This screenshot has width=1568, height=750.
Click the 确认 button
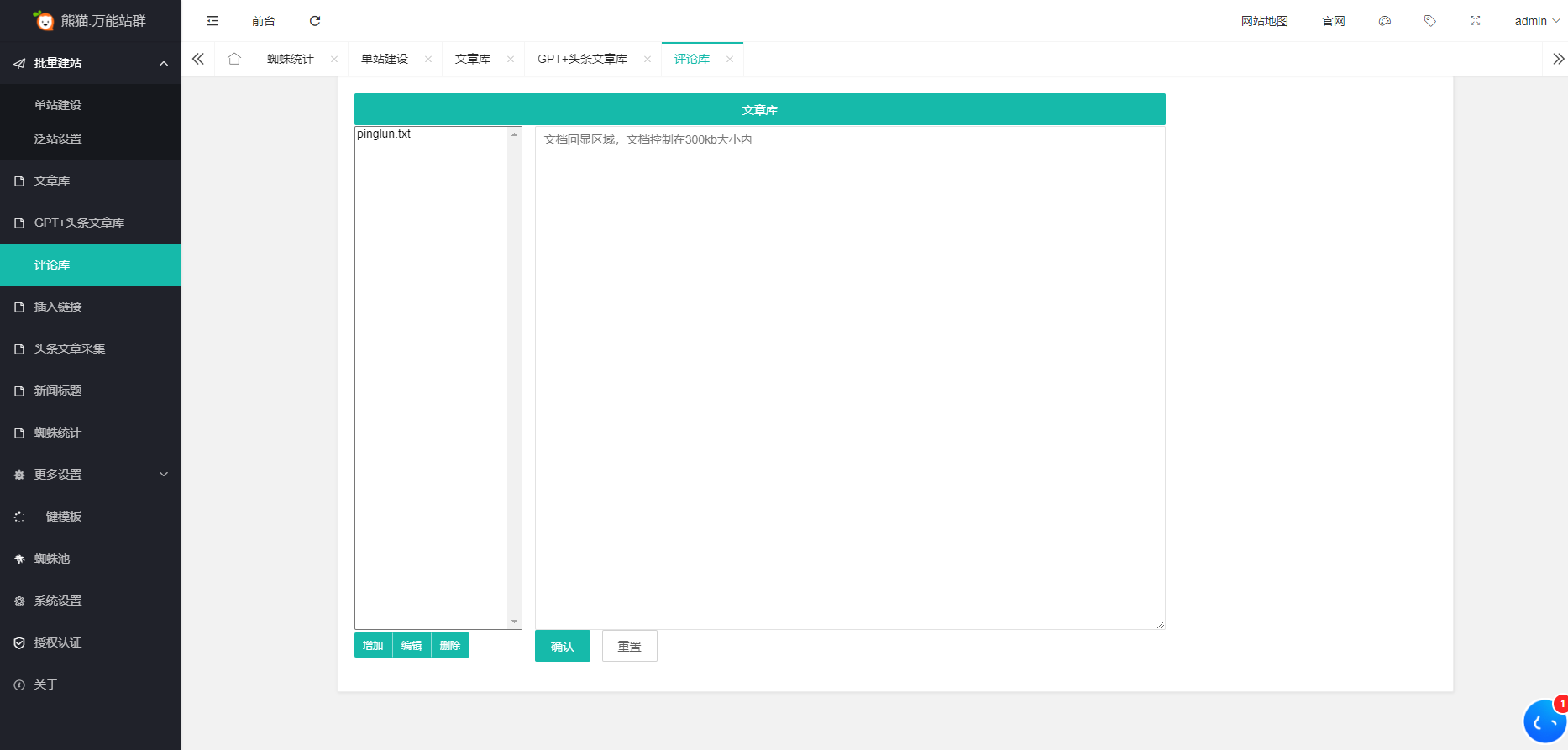tap(563, 646)
